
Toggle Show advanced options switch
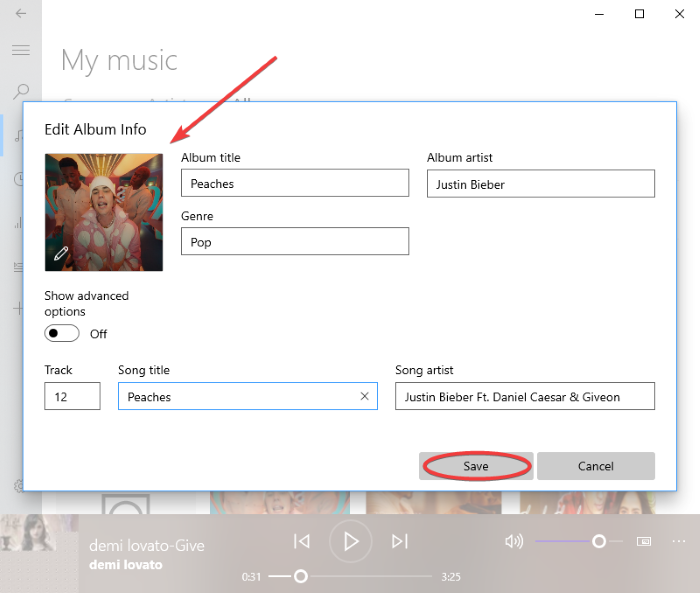pos(62,333)
